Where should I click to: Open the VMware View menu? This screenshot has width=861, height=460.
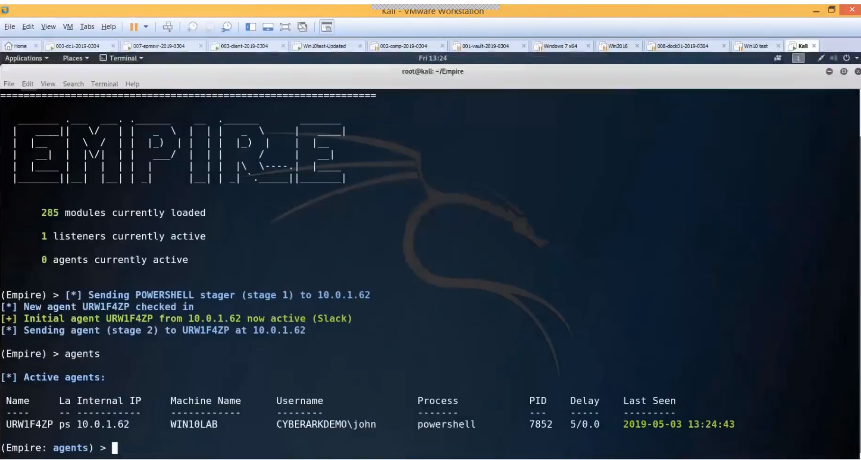(48, 26)
